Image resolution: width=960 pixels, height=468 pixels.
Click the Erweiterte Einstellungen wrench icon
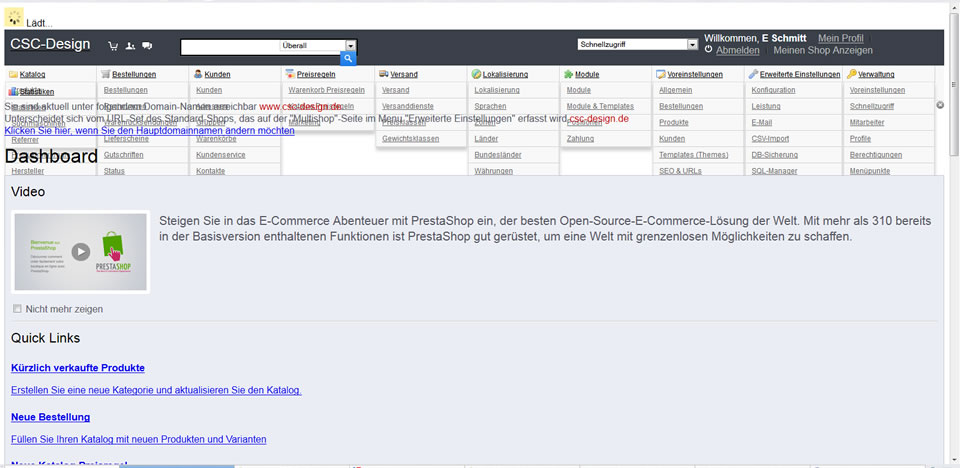click(753, 74)
